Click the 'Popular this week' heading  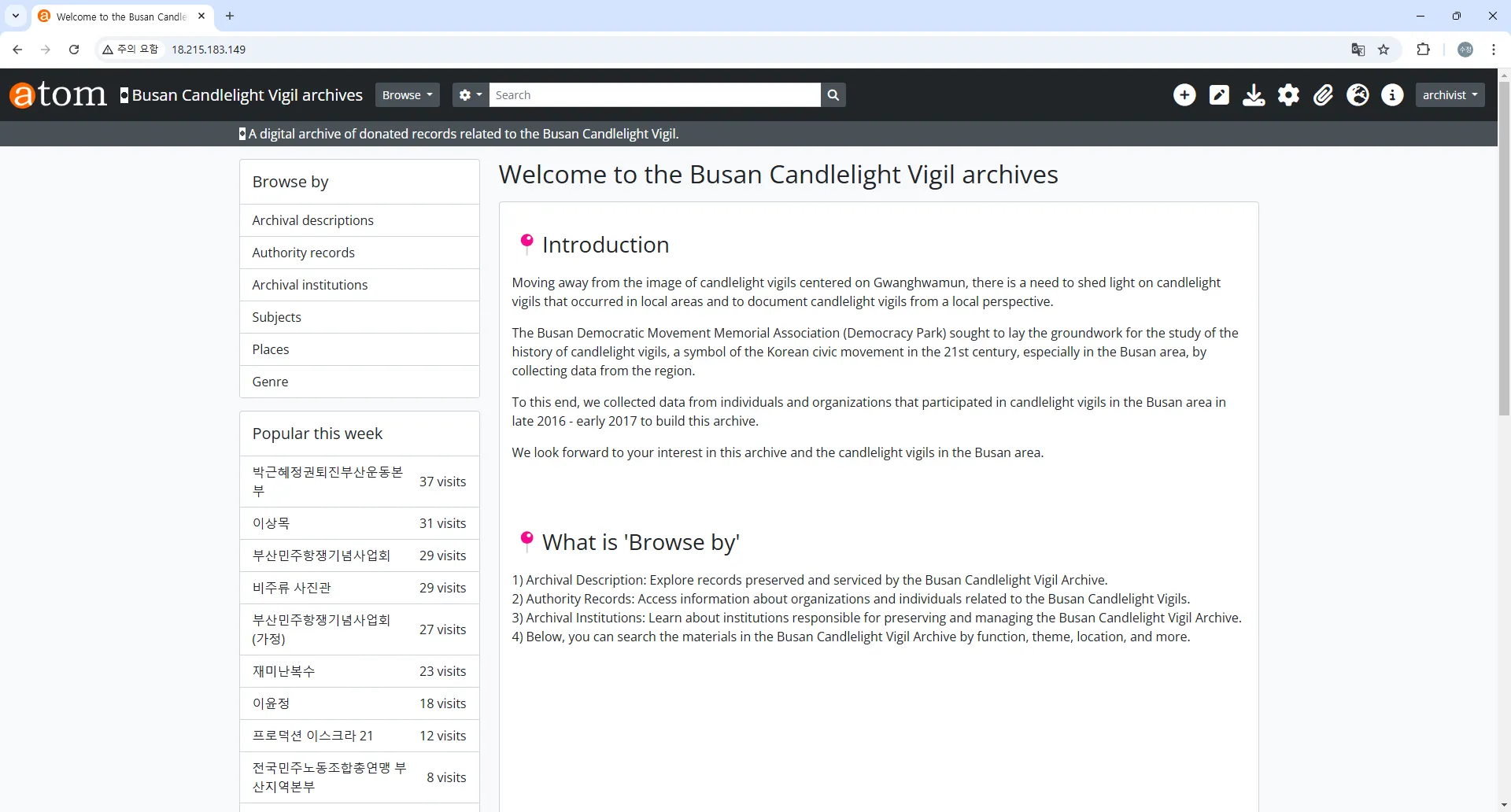pos(317,434)
